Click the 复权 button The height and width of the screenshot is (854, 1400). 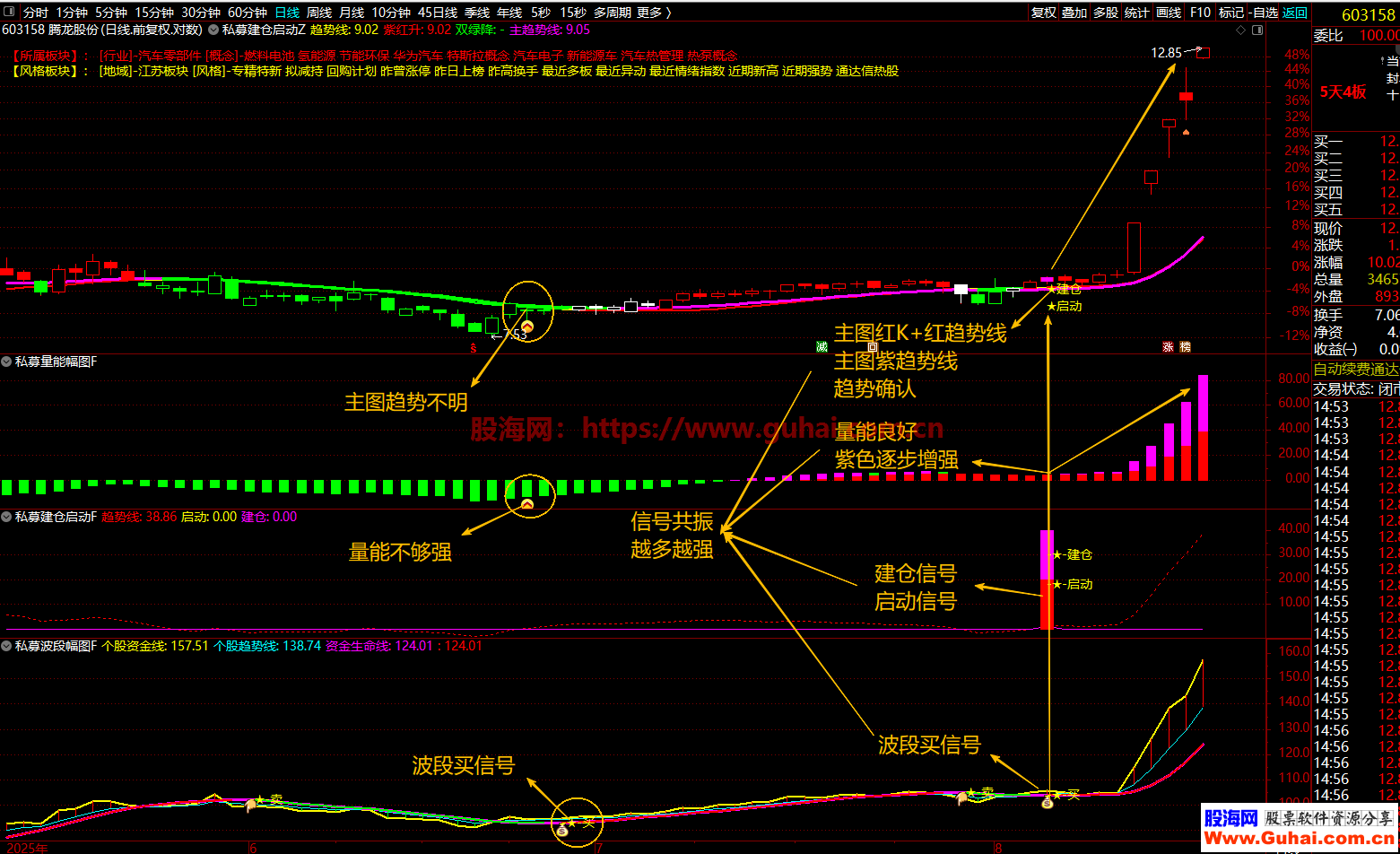[x=1044, y=13]
